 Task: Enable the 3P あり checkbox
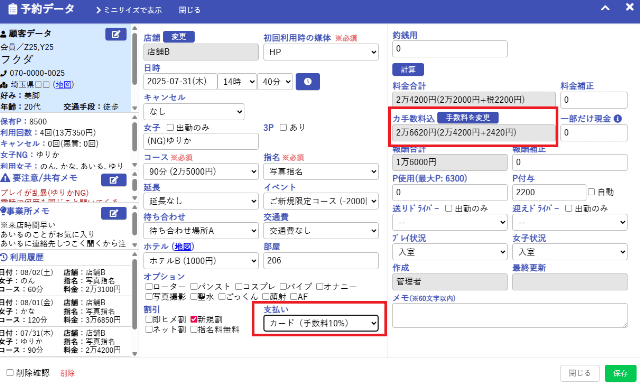tap(283, 127)
